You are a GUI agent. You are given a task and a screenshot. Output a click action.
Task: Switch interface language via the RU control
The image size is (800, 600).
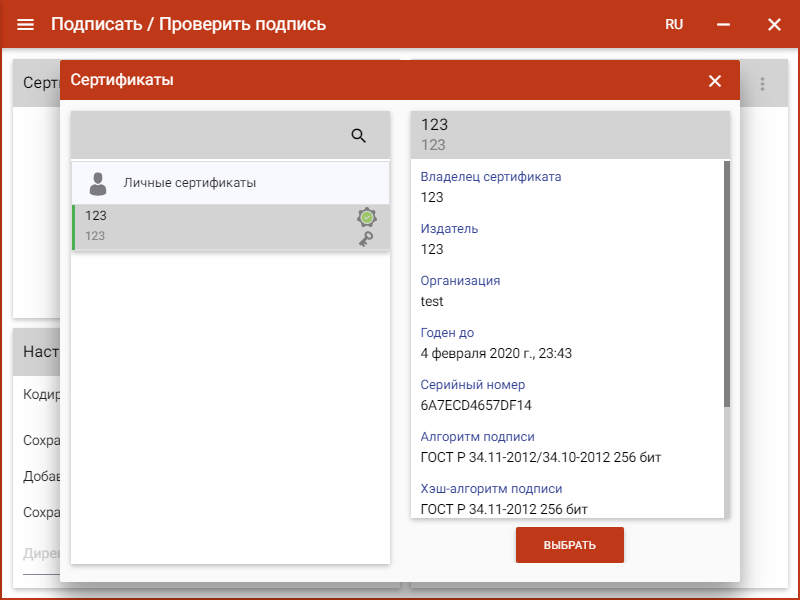(673, 24)
